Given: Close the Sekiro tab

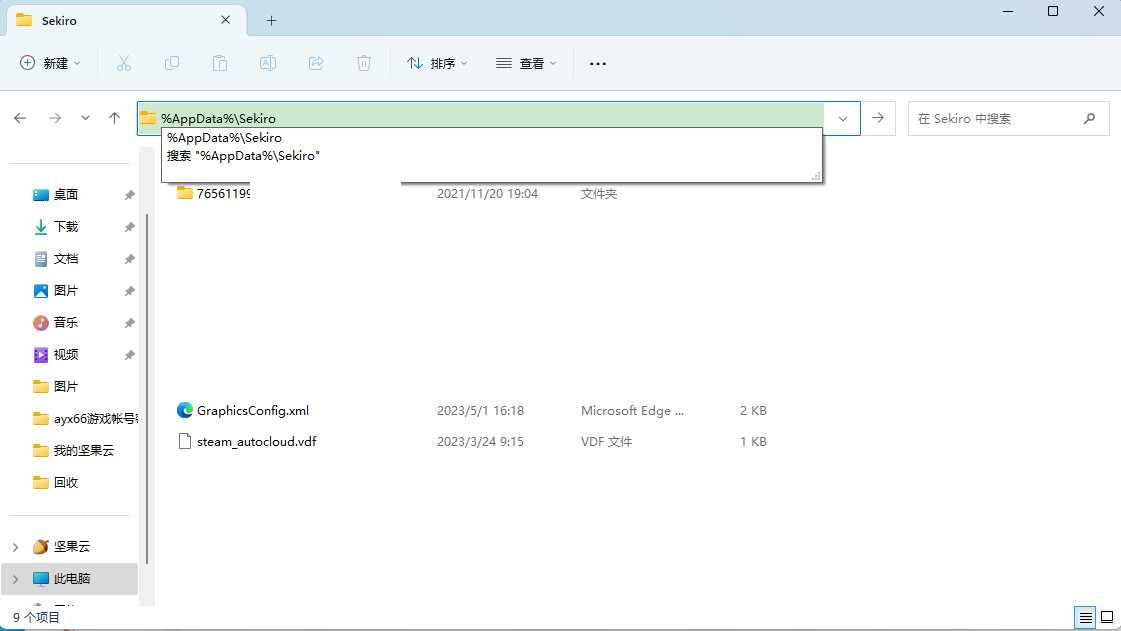Looking at the screenshot, I should coord(225,20).
